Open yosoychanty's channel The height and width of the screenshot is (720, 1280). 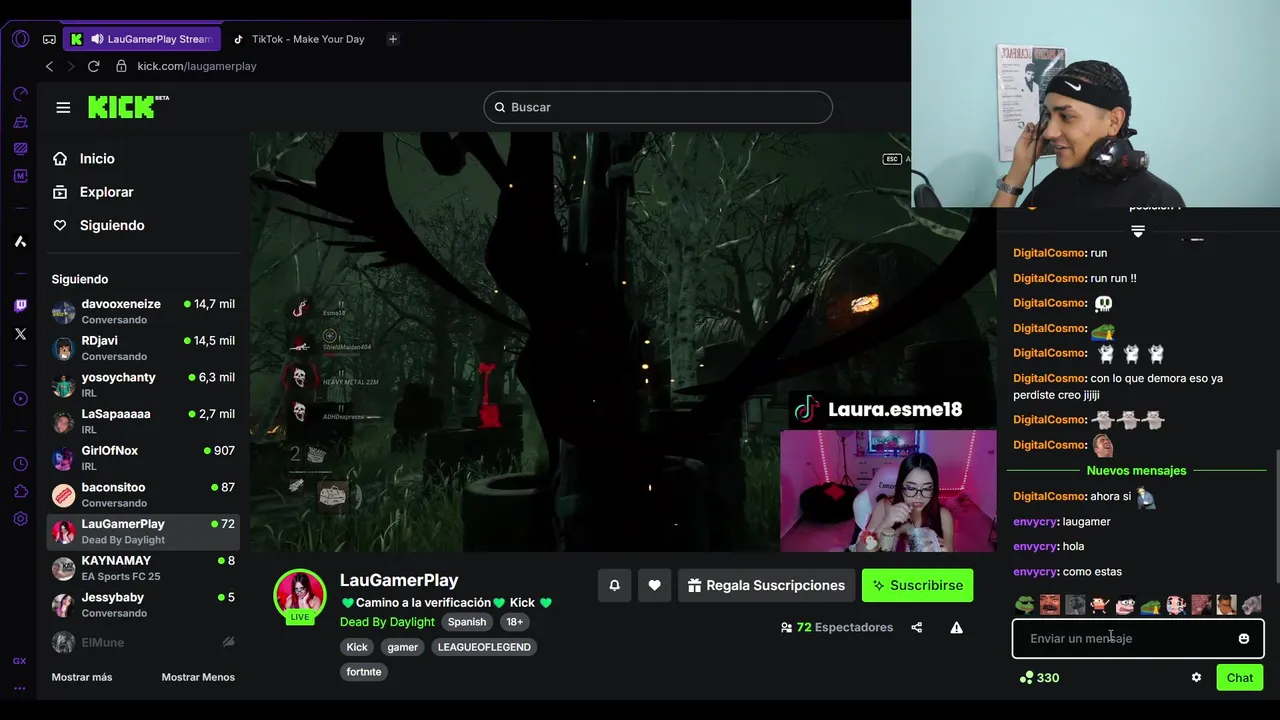143,385
